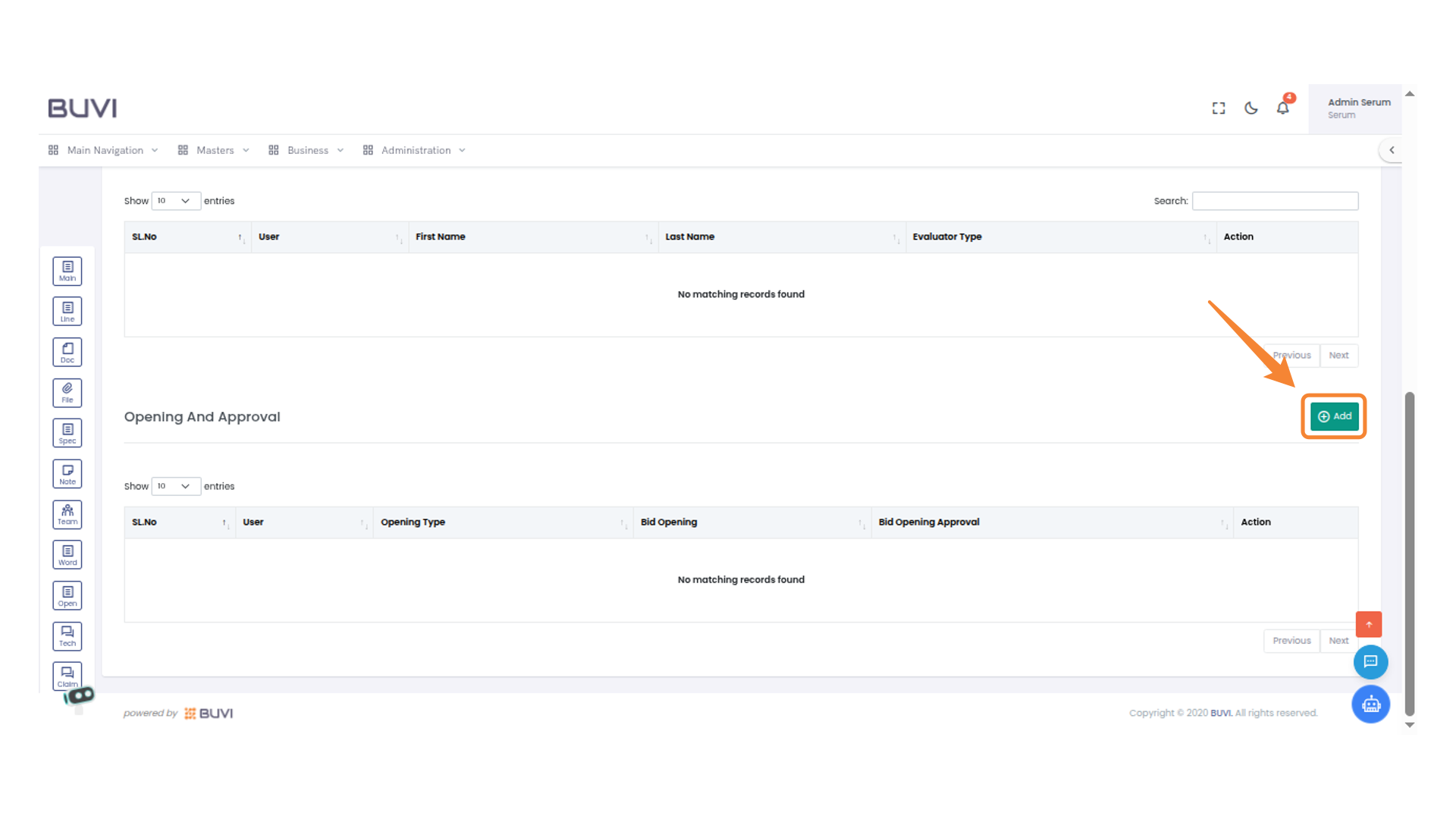The image size is (1456, 819).
Task: Open evaluator table show entries dropdown
Action: (x=175, y=201)
